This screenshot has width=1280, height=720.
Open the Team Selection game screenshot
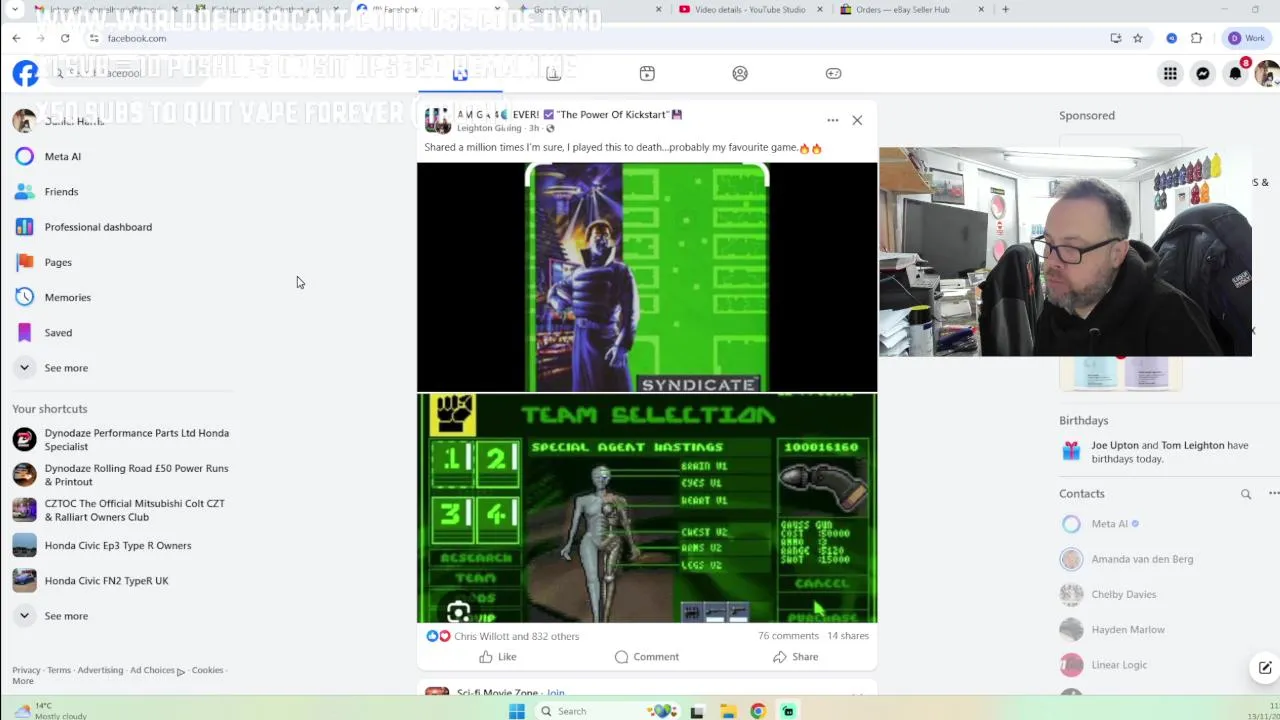[647, 508]
